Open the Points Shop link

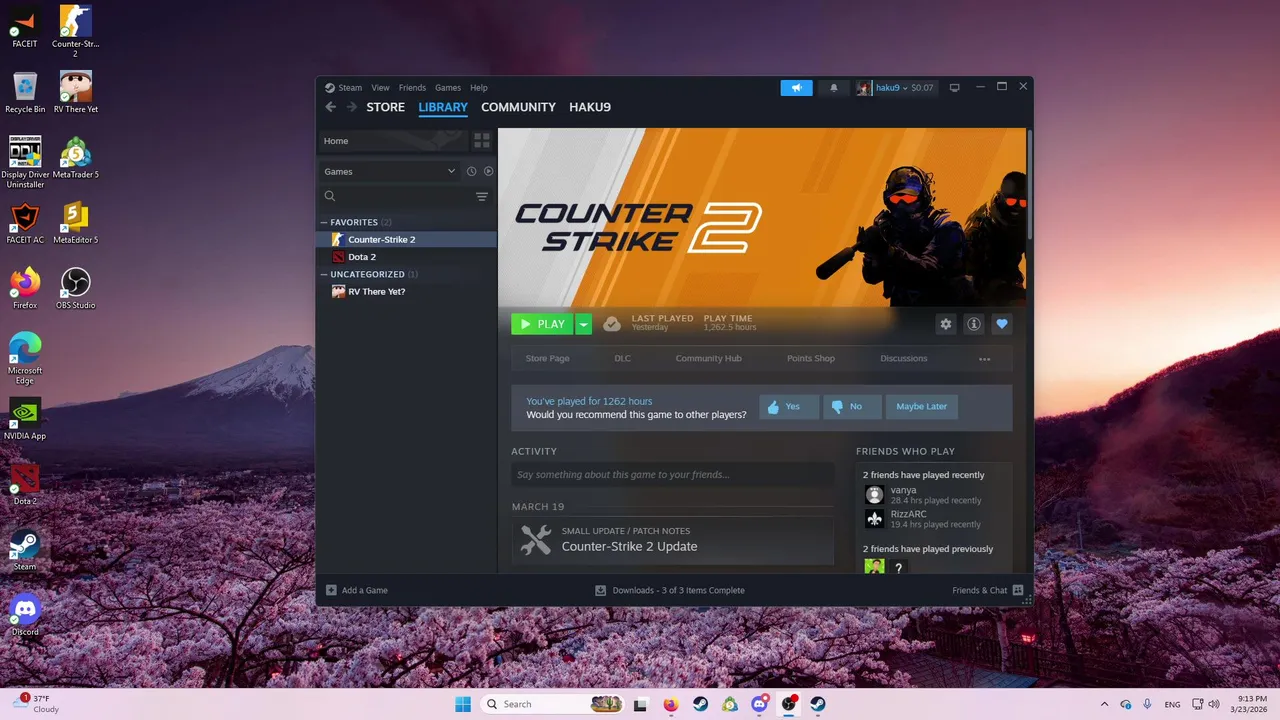(811, 359)
